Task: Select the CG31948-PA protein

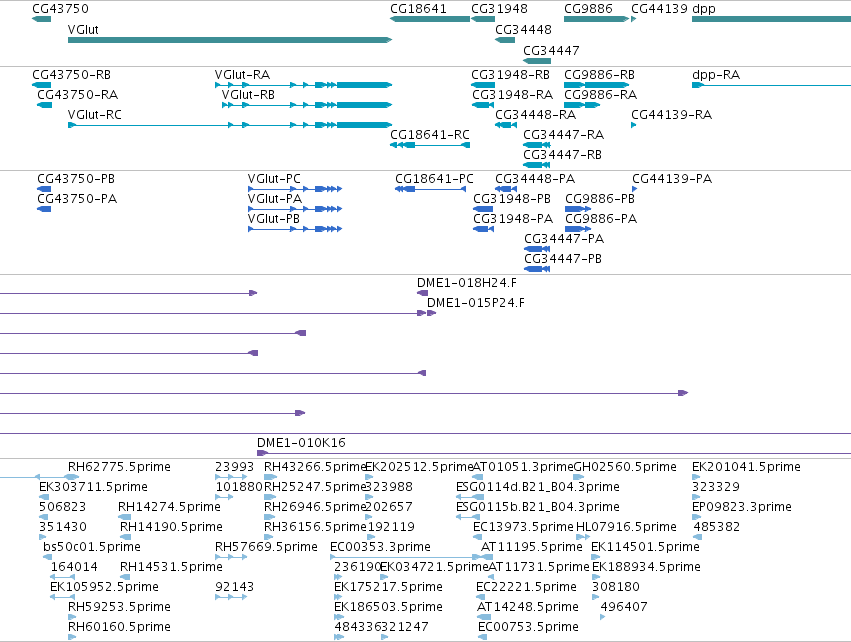Action: pyautogui.click(x=484, y=229)
